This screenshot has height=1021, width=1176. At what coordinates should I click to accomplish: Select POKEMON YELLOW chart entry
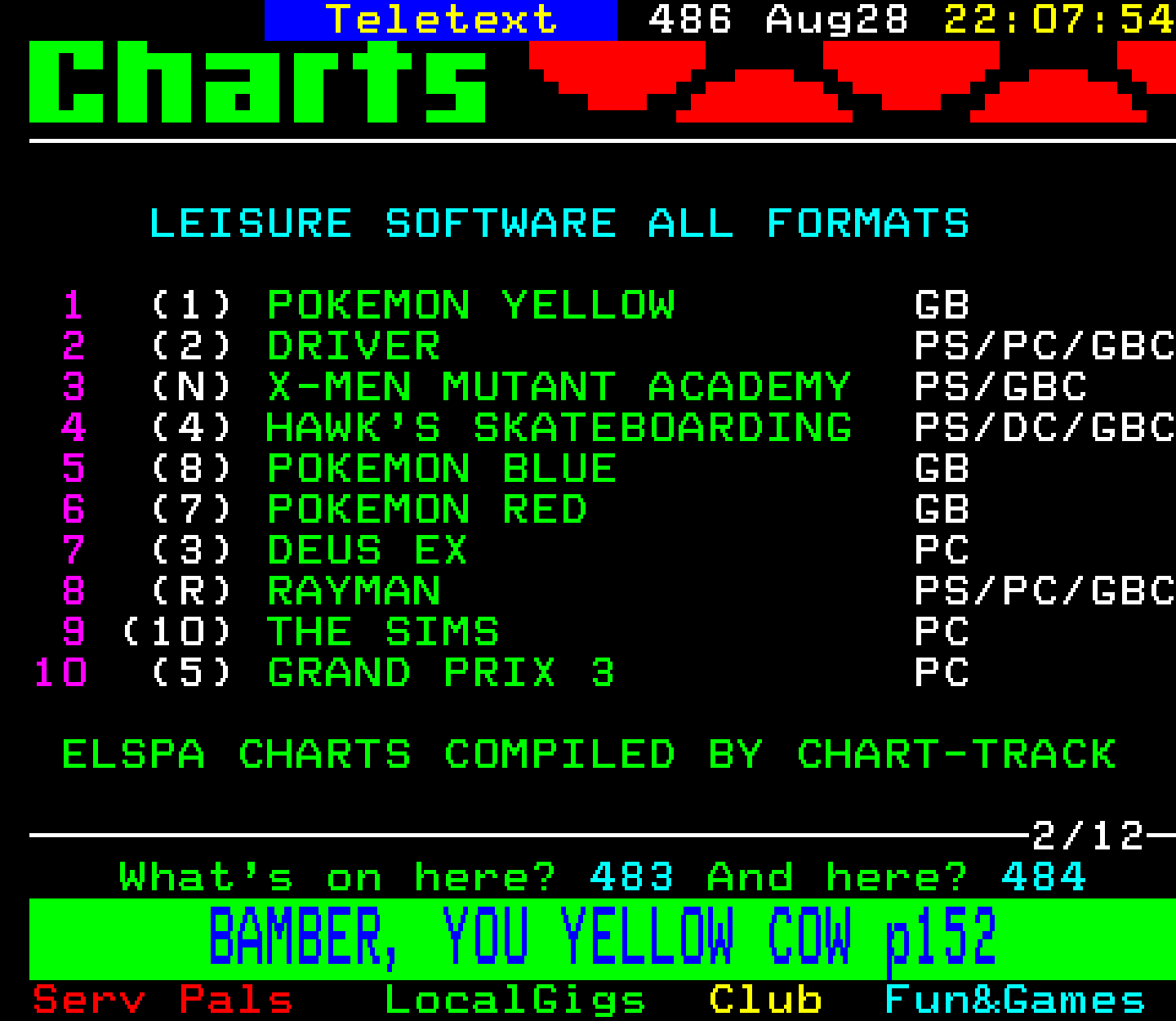471,305
